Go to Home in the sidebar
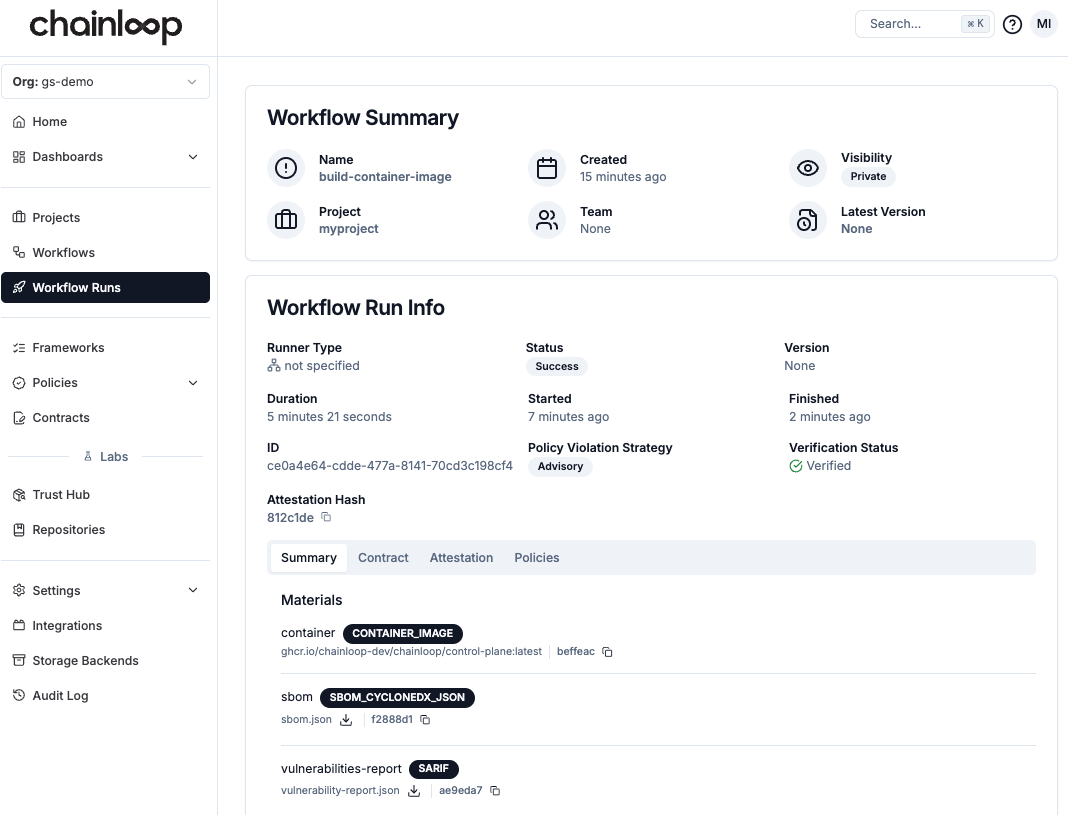This screenshot has width=1068, height=815. click(106, 122)
